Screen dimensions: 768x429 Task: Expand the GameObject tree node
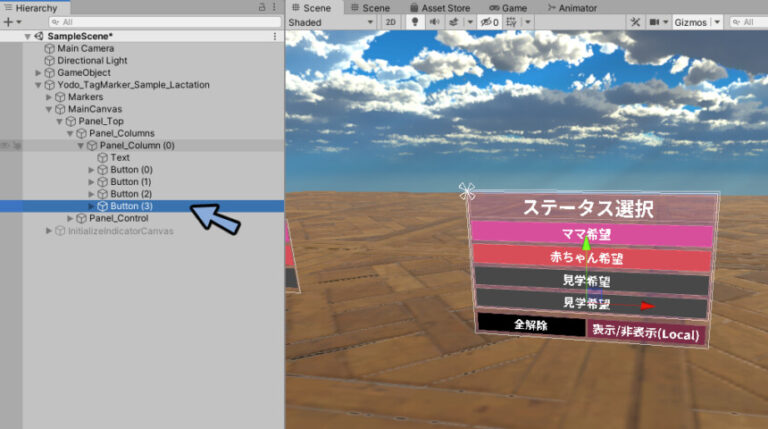pyautogui.click(x=38, y=73)
